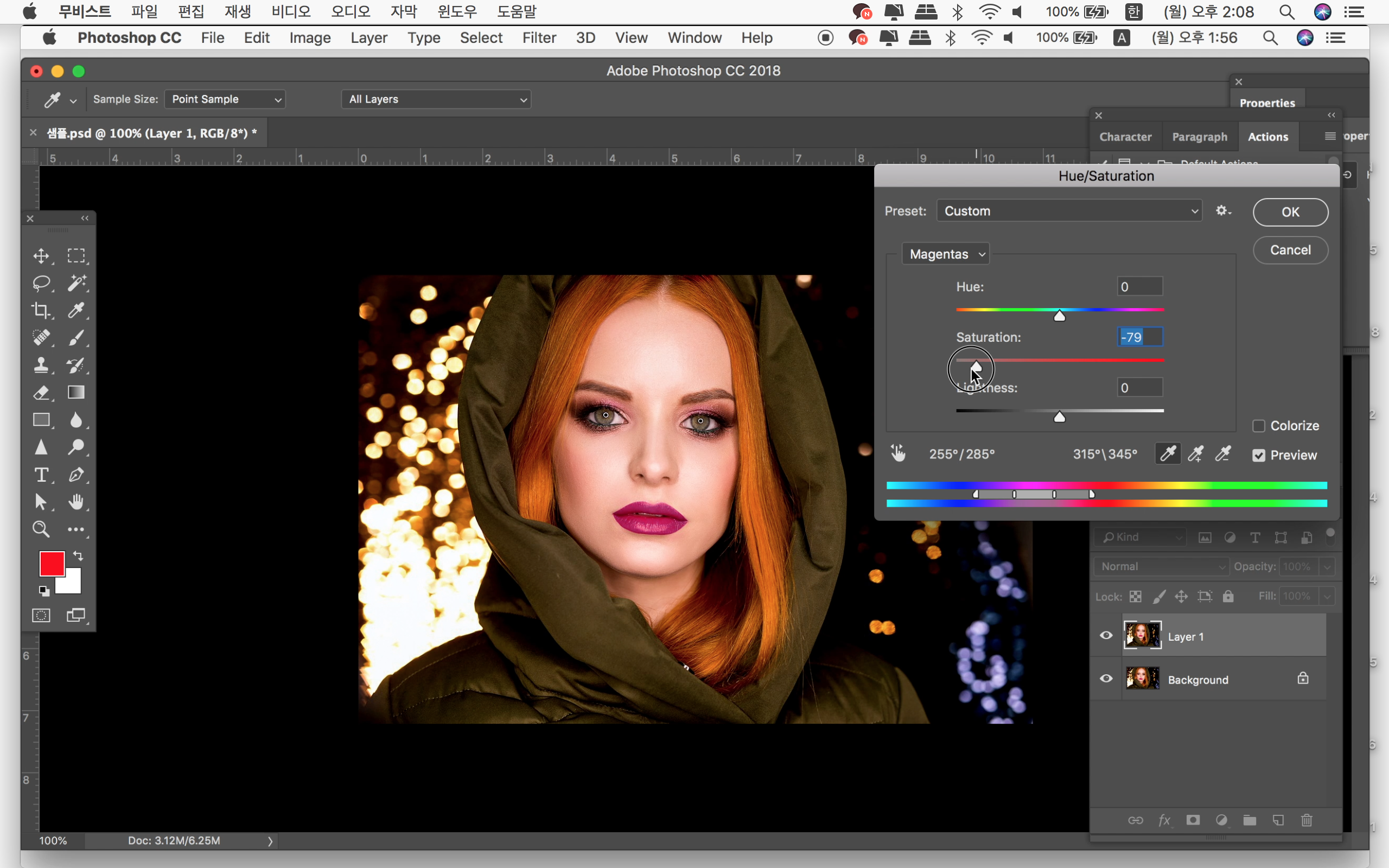Pick the Gradient tool
Image resolution: width=1389 pixels, height=868 pixels.
click(x=77, y=393)
